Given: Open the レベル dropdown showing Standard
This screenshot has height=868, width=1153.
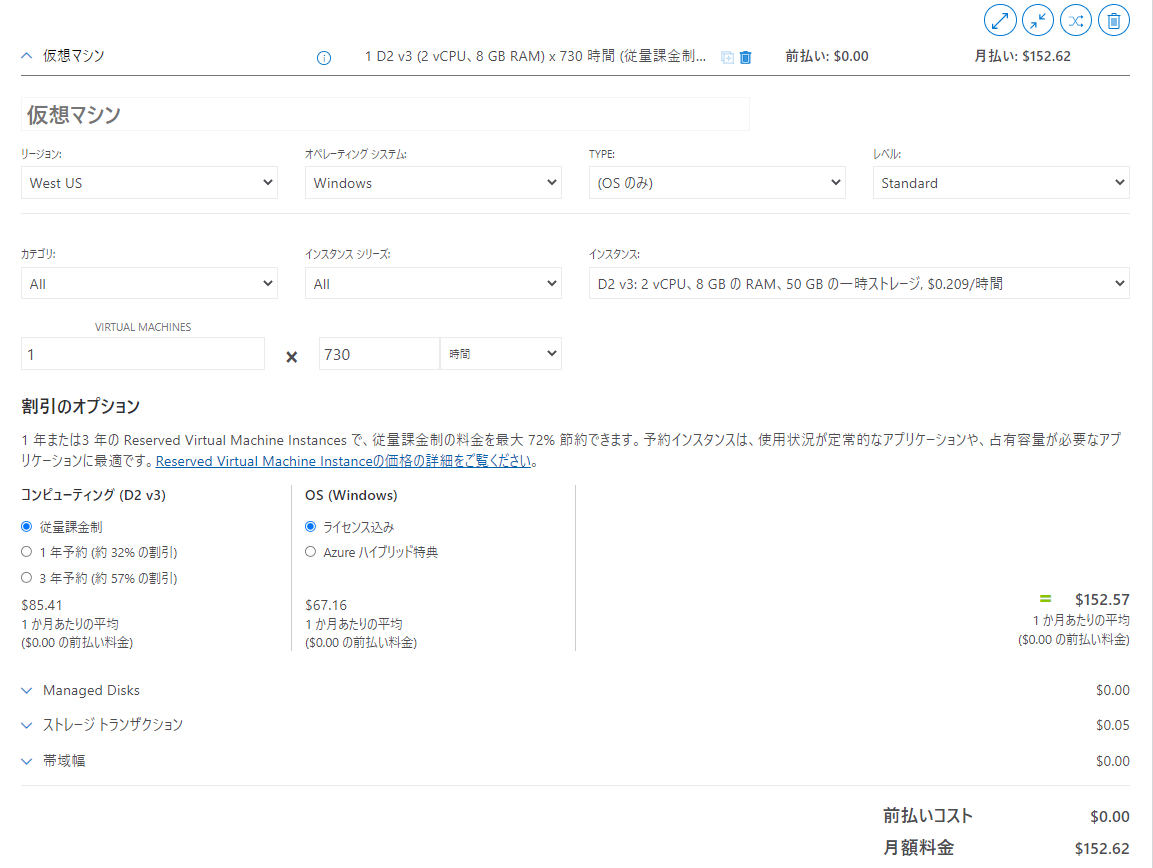Looking at the screenshot, I should (x=1001, y=182).
